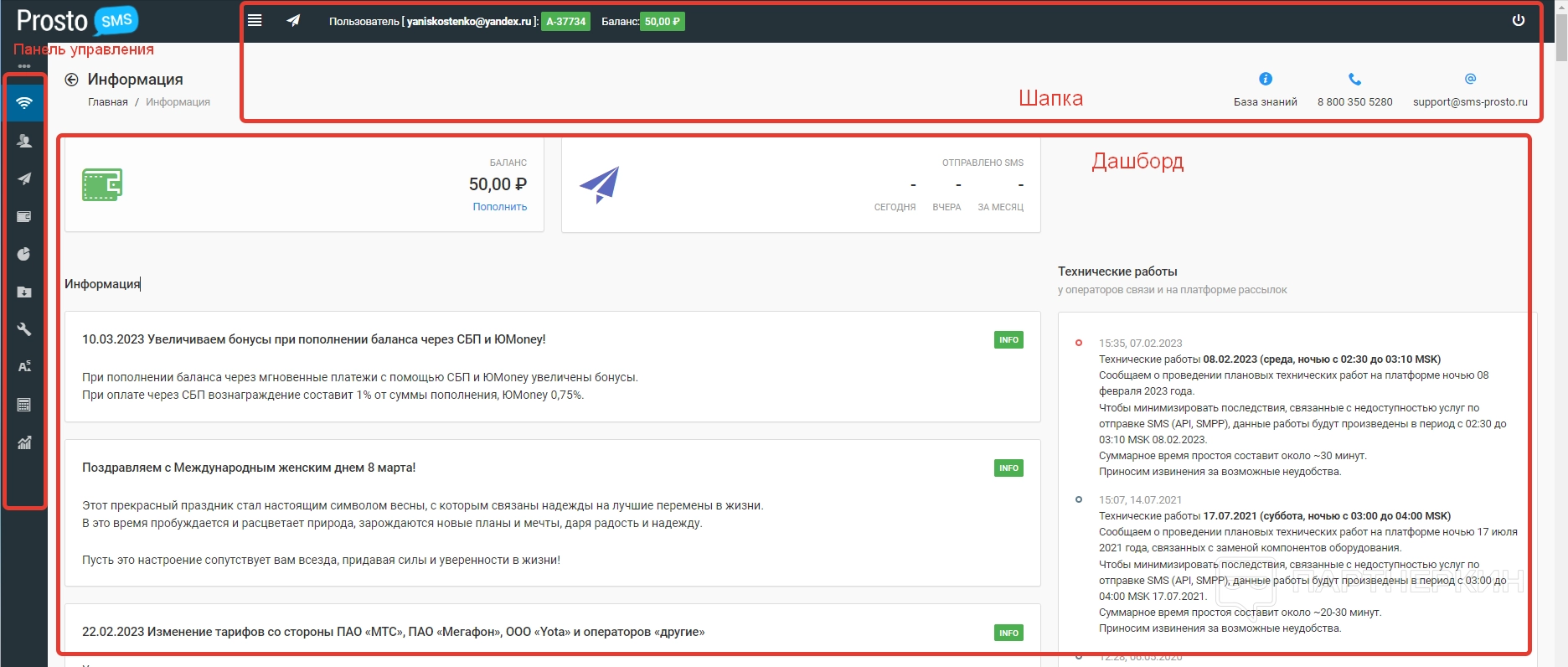Click the 50,00 ₽ amount in balance card

498,184
